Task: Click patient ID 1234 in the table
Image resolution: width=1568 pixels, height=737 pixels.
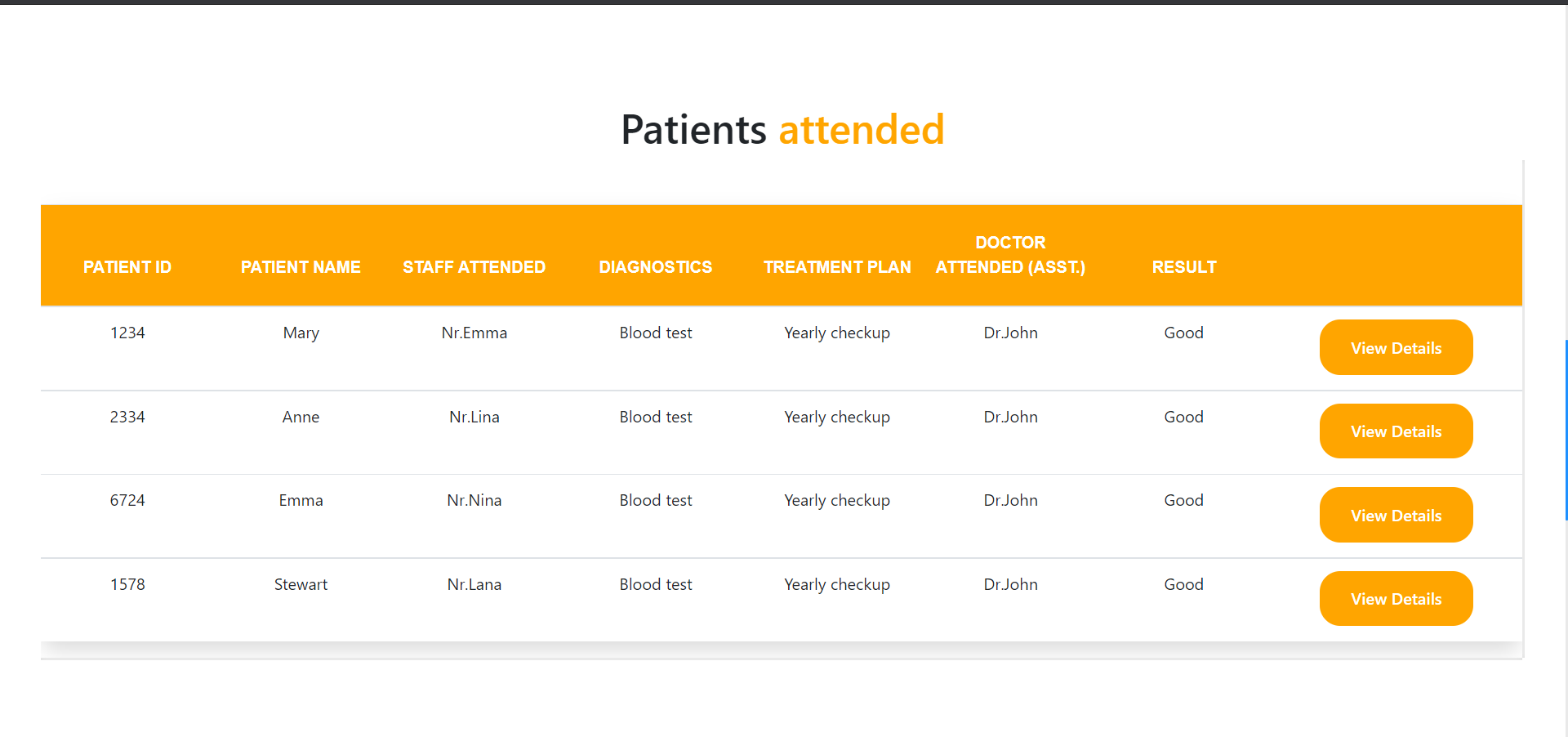Action: coord(127,333)
